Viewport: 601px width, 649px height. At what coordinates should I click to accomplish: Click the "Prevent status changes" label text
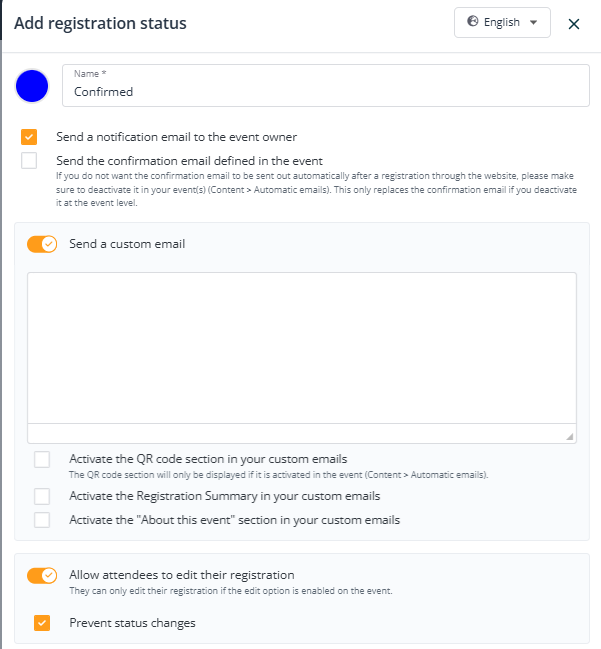132,623
